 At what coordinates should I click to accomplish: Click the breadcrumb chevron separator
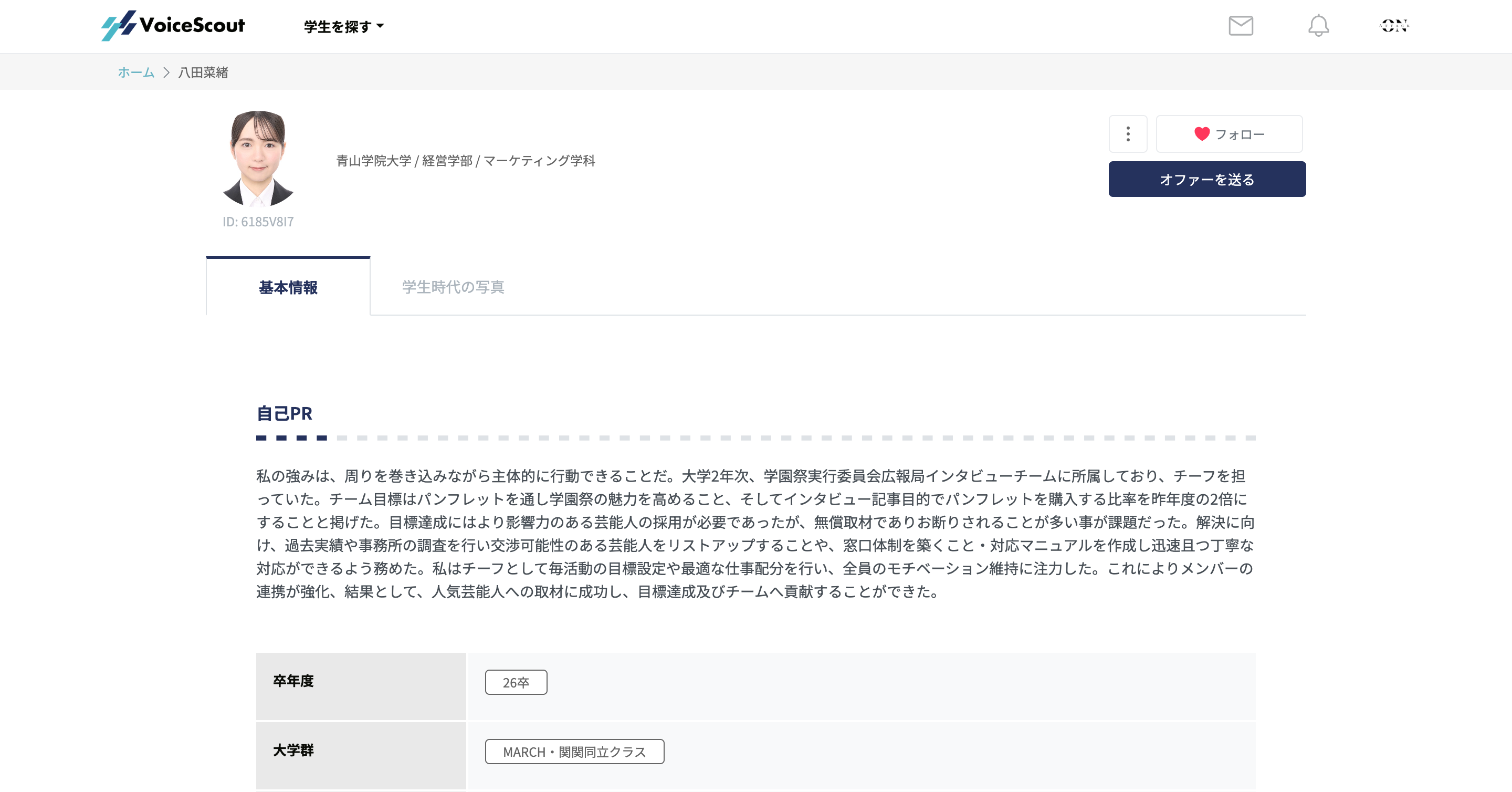[166, 72]
